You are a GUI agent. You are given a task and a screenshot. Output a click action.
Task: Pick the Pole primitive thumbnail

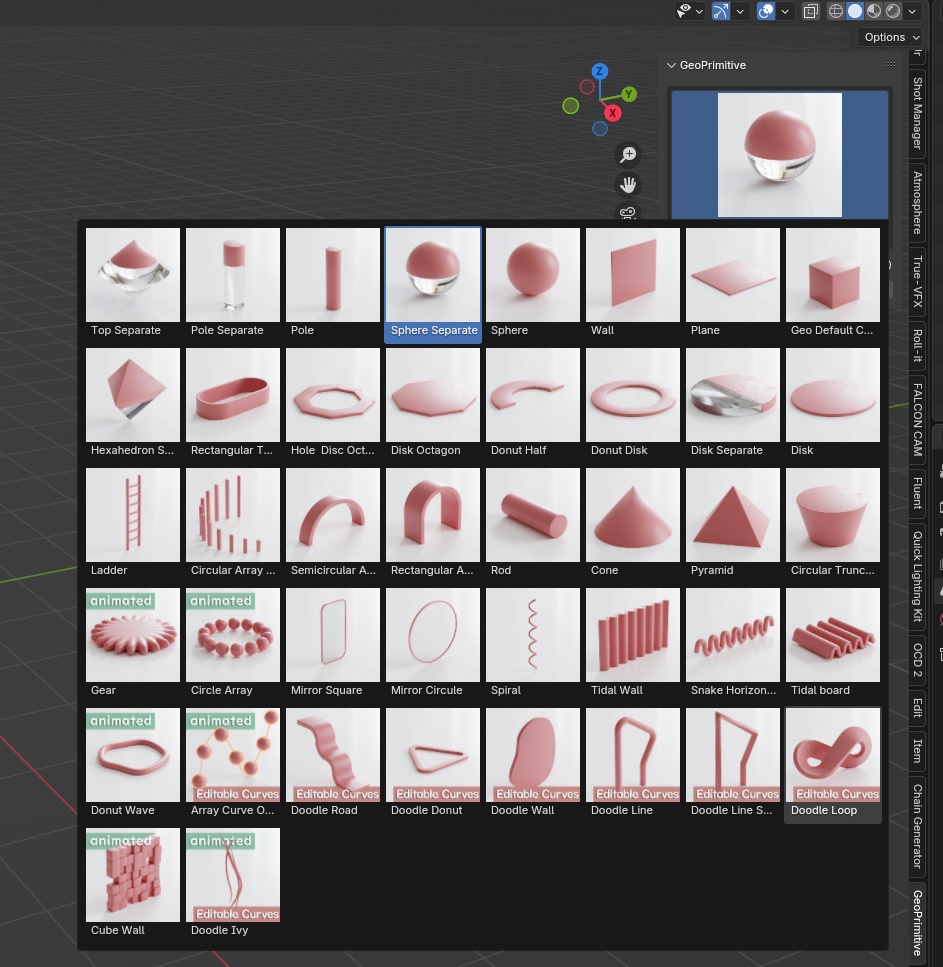(332, 283)
